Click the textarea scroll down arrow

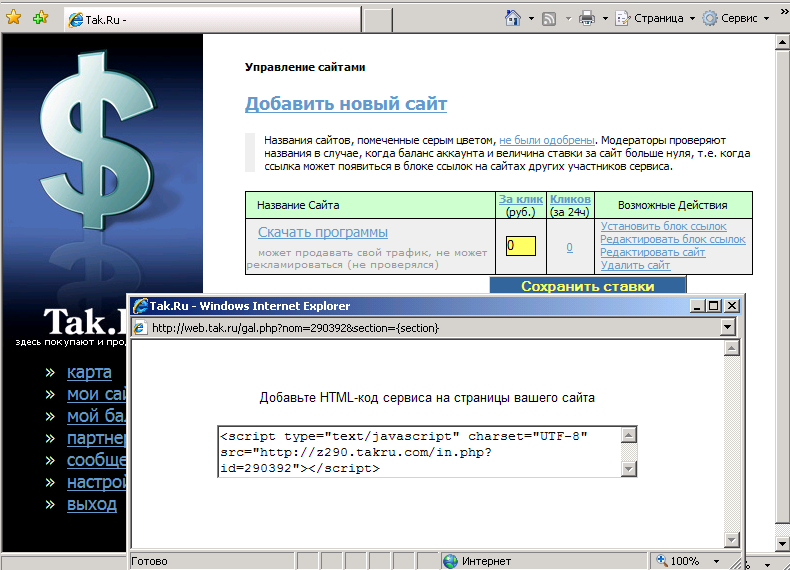[628, 469]
